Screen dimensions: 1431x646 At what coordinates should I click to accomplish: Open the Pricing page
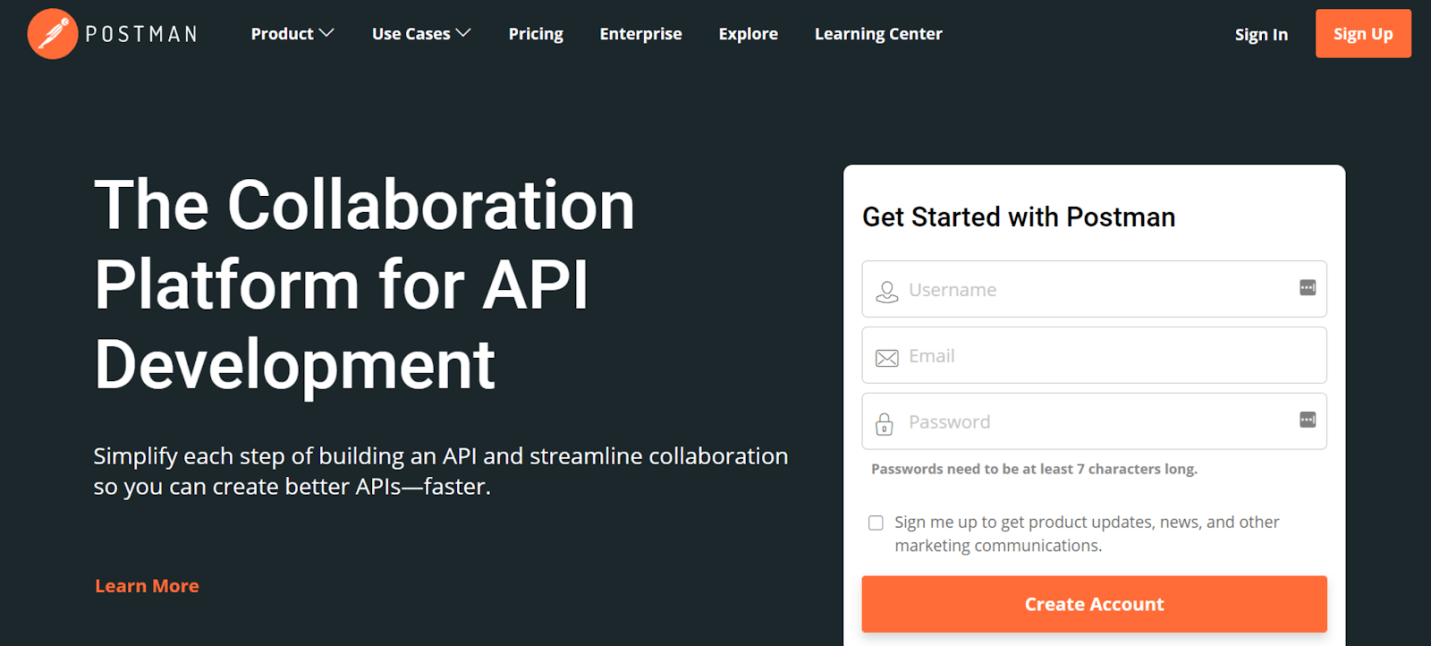pyautogui.click(x=536, y=34)
